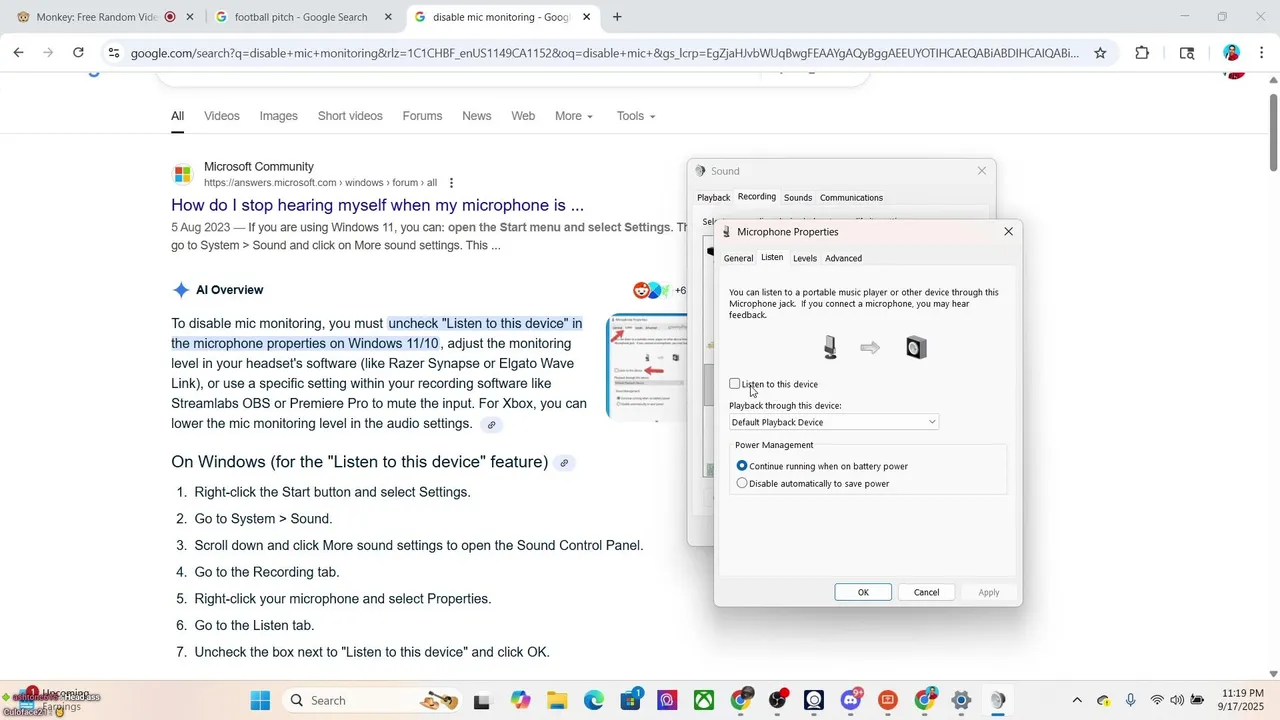Open Chrome extensions puzzle icon
The image size is (1280, 720).
(x=1142, y=53)
